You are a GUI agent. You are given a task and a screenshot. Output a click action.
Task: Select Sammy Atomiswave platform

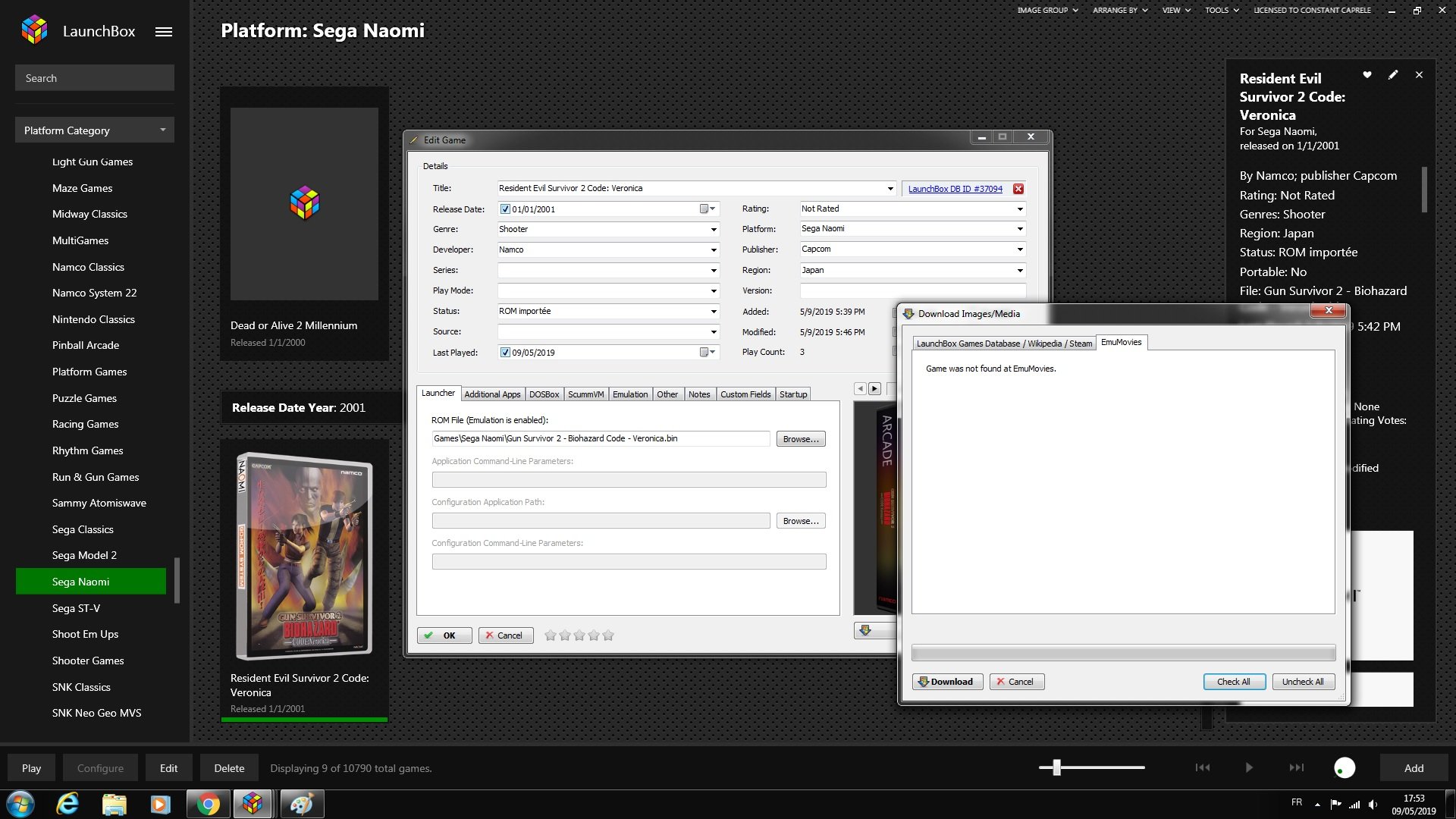click(x=99, y=503)
